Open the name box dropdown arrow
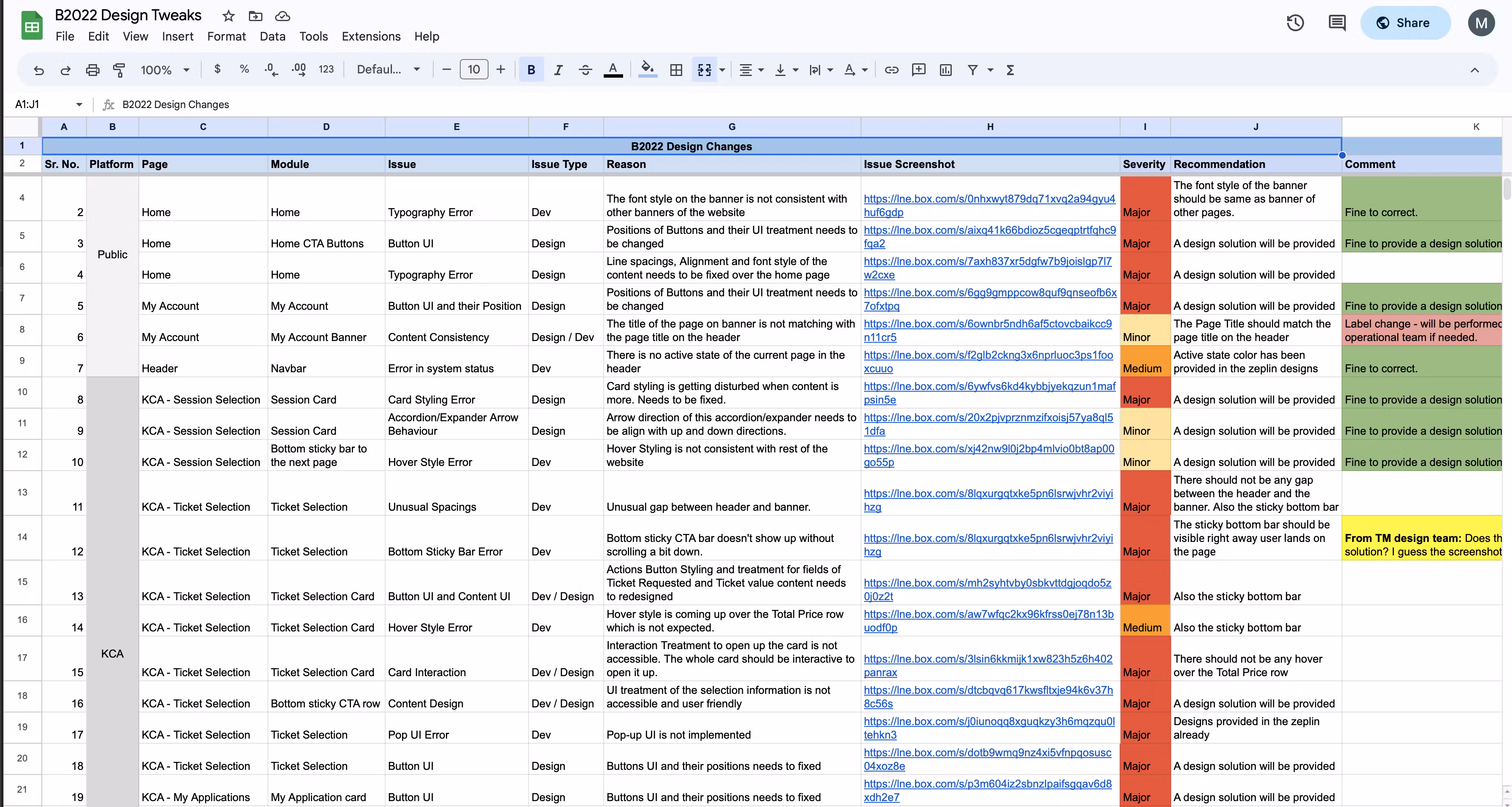1512x807 pixels. 78,105
